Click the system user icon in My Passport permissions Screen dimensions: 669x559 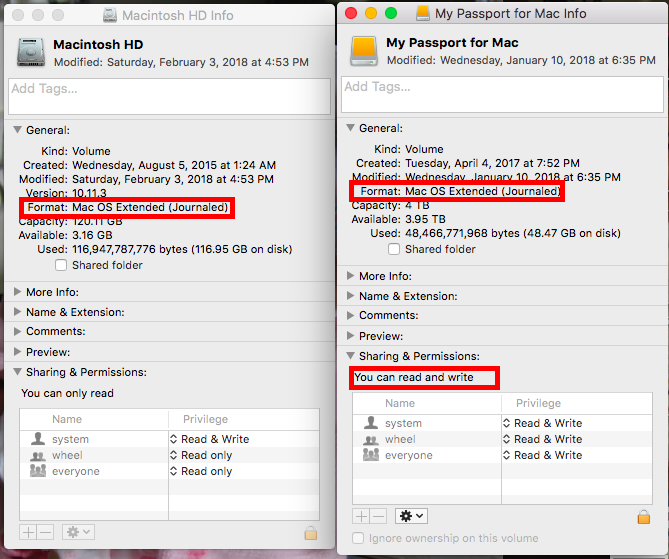coord(371,423)
